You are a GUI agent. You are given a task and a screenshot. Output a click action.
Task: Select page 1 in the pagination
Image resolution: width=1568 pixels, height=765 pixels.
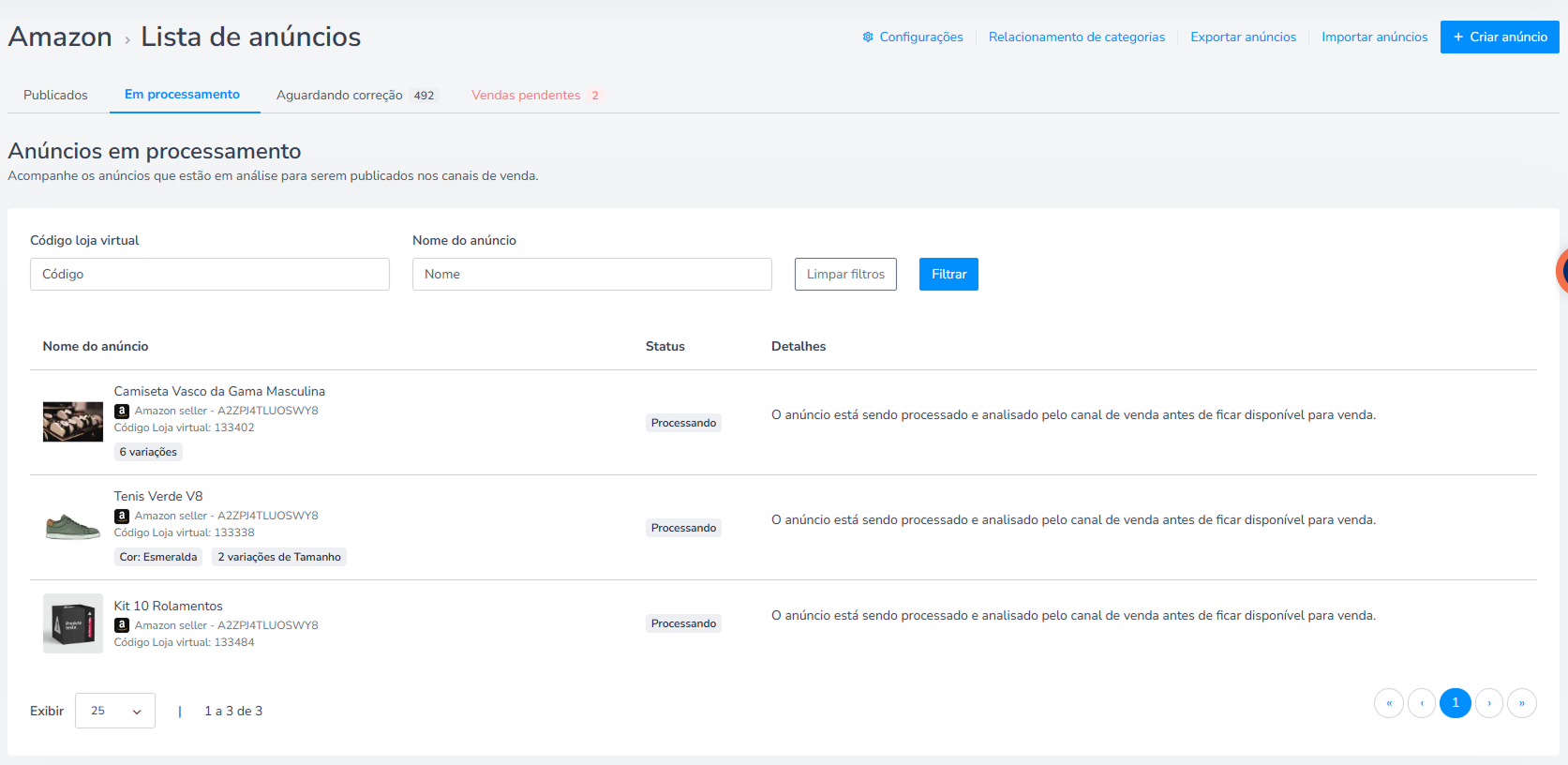coord(1456,703)
